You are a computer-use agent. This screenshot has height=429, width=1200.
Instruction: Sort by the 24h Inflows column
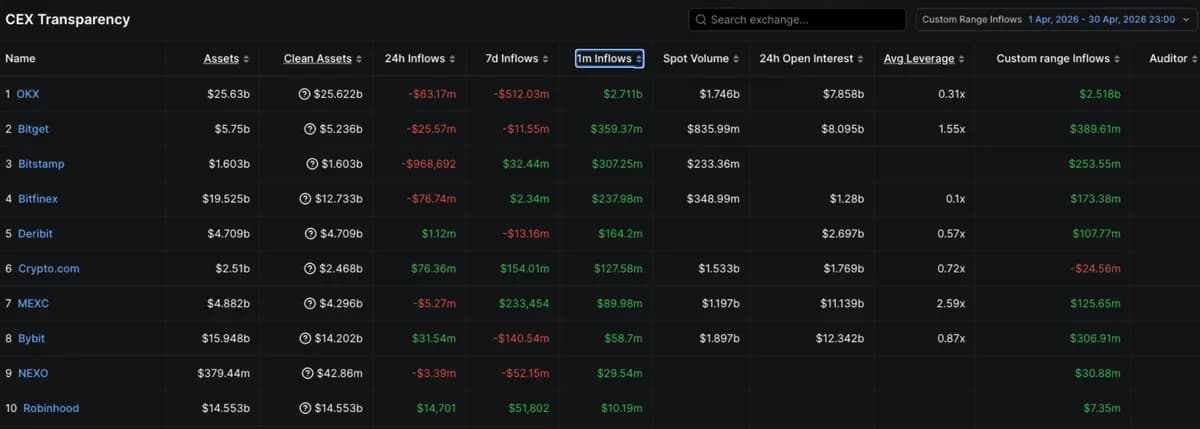[420, 59]
